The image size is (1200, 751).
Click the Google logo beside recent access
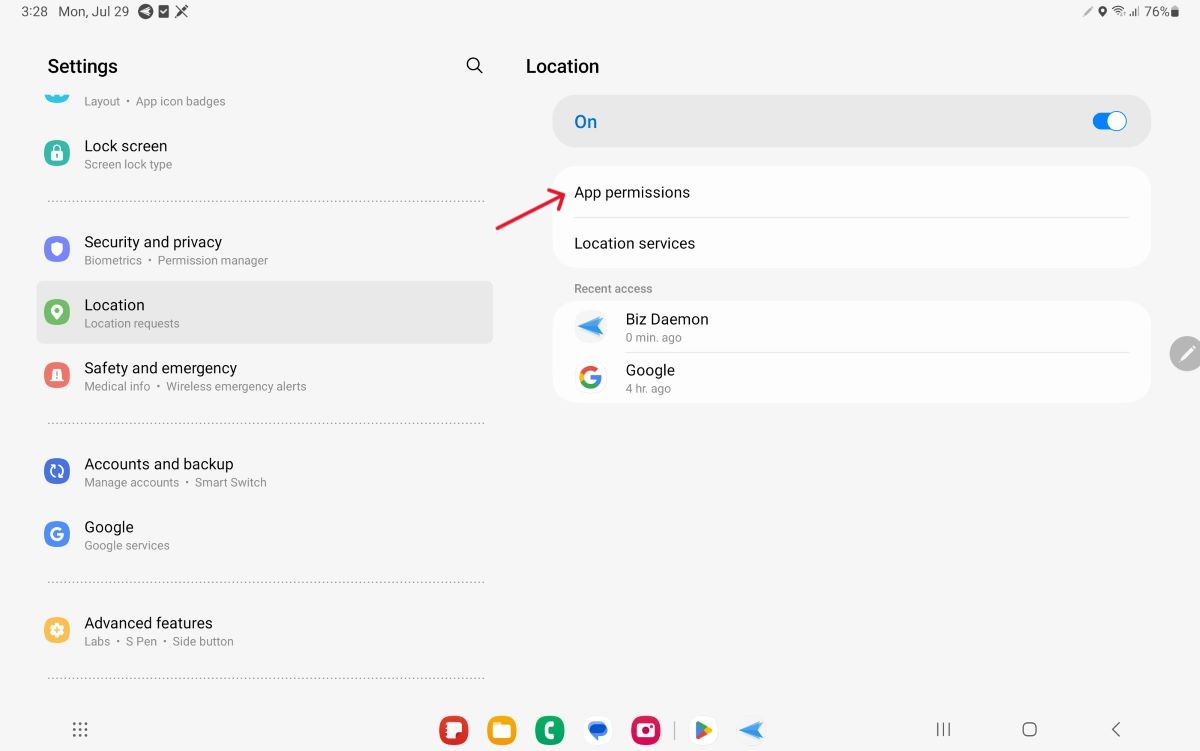pos(591,377)
